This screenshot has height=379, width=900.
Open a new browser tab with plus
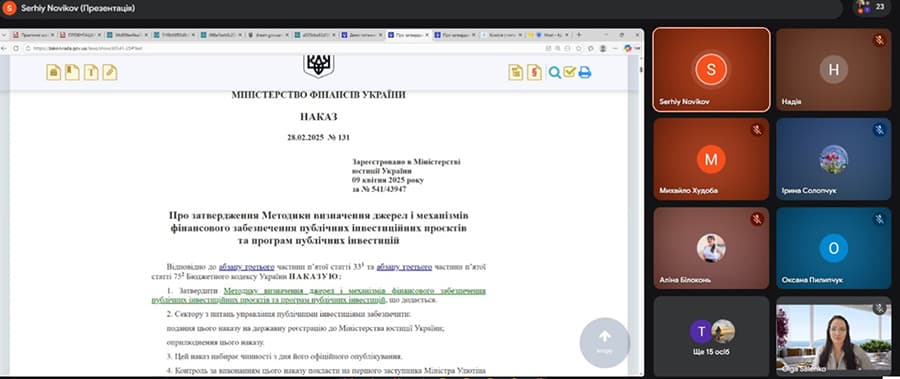(579, 35)
